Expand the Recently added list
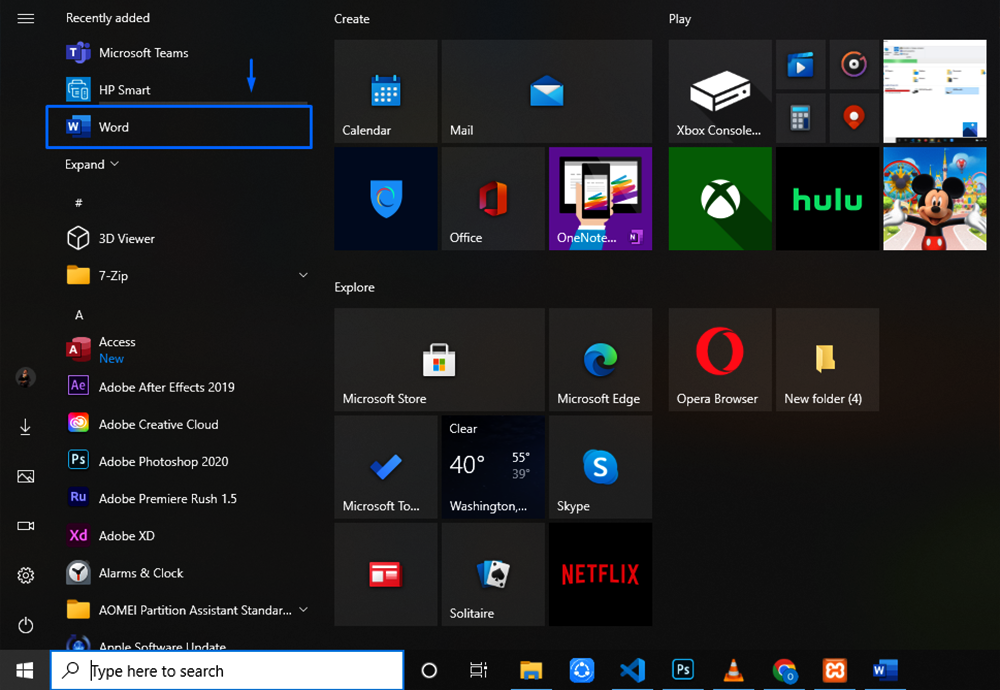This screenshot has height=690, width=1000. 92,164
